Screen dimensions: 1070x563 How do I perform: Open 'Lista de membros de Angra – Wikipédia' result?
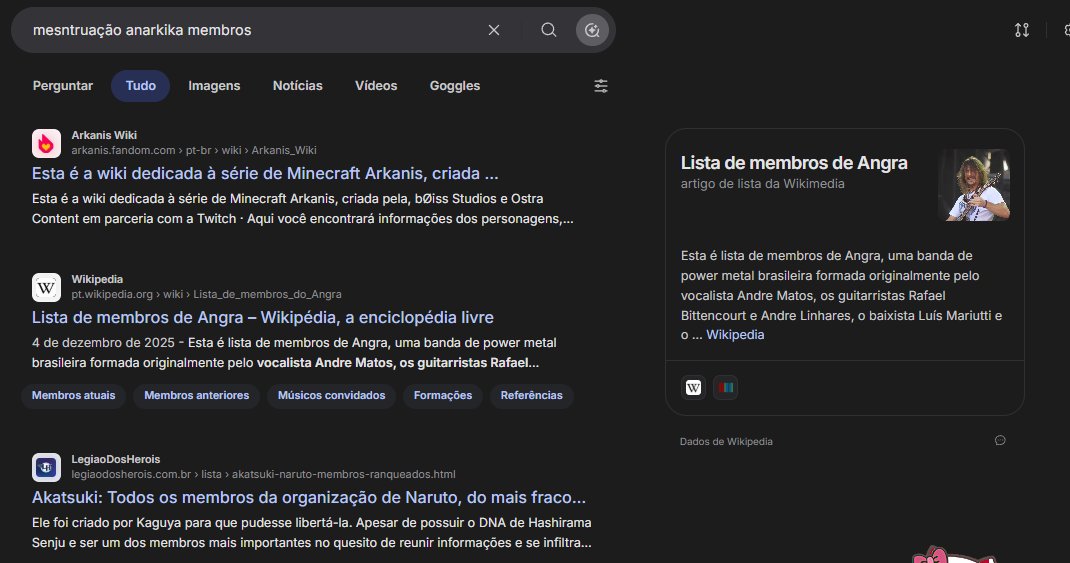click(263, 317)
